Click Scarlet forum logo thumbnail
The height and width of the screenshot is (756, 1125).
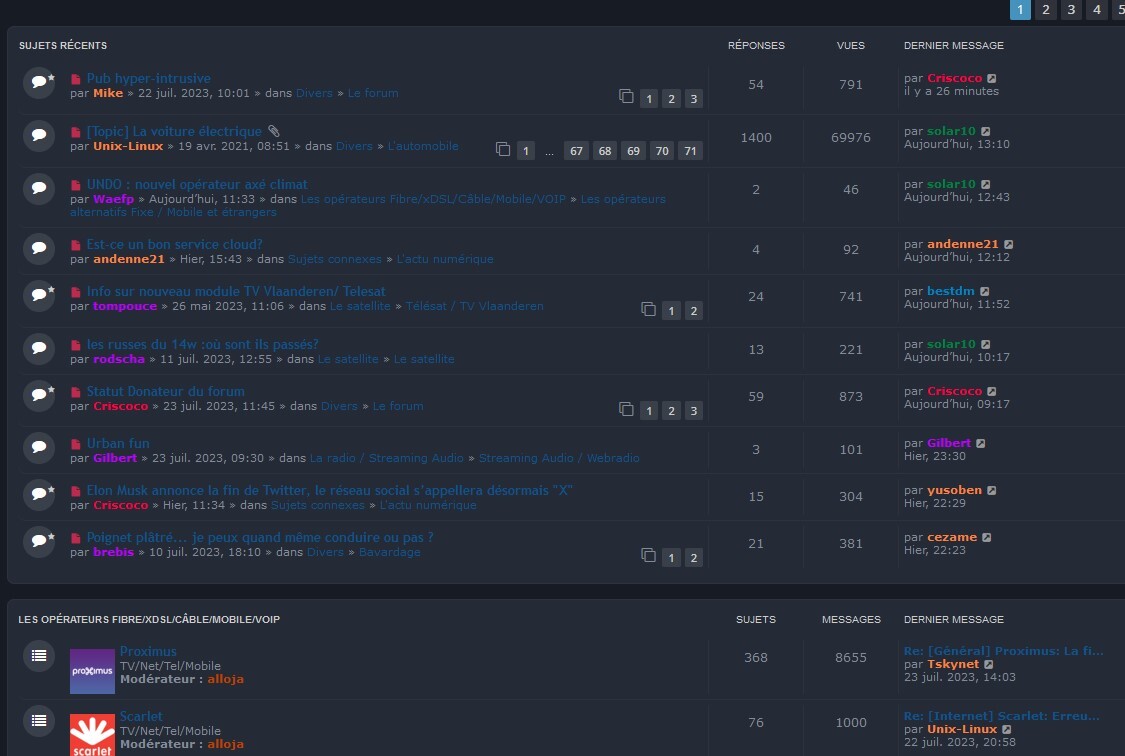tap(92, 735)
